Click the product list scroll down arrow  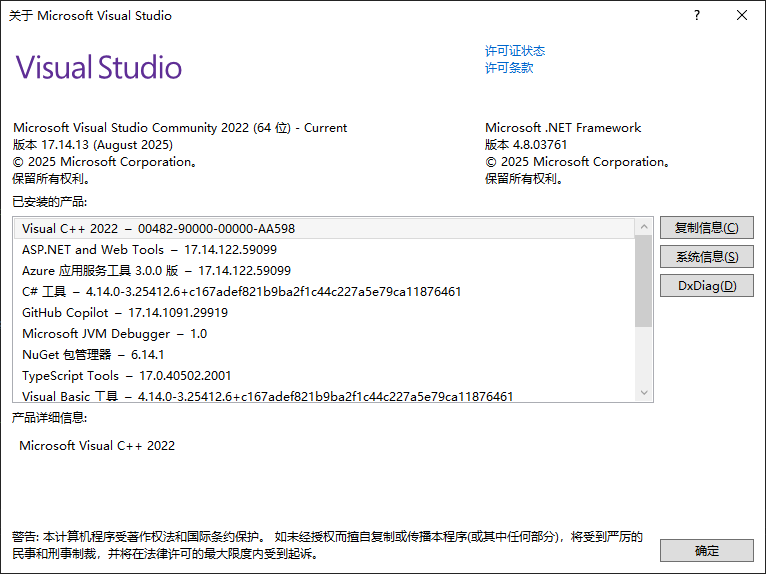644,392
